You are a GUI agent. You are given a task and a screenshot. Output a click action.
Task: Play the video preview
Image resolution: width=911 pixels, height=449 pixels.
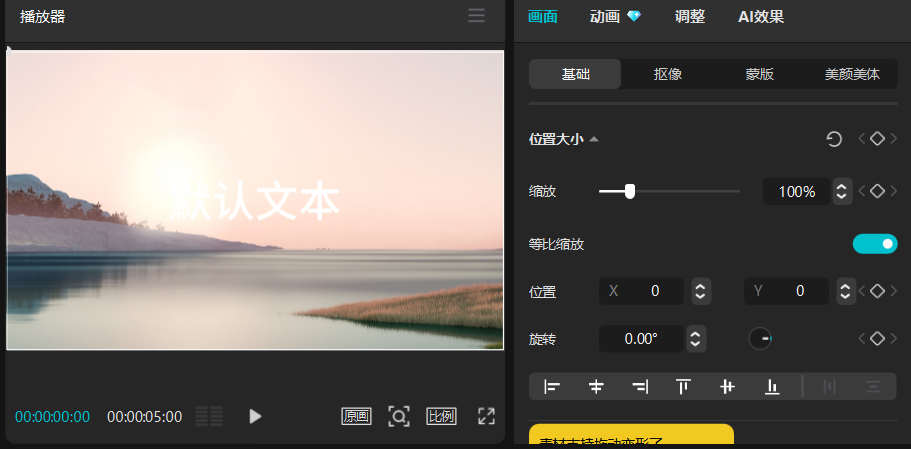pyautogui.click(x=255, y=416)
